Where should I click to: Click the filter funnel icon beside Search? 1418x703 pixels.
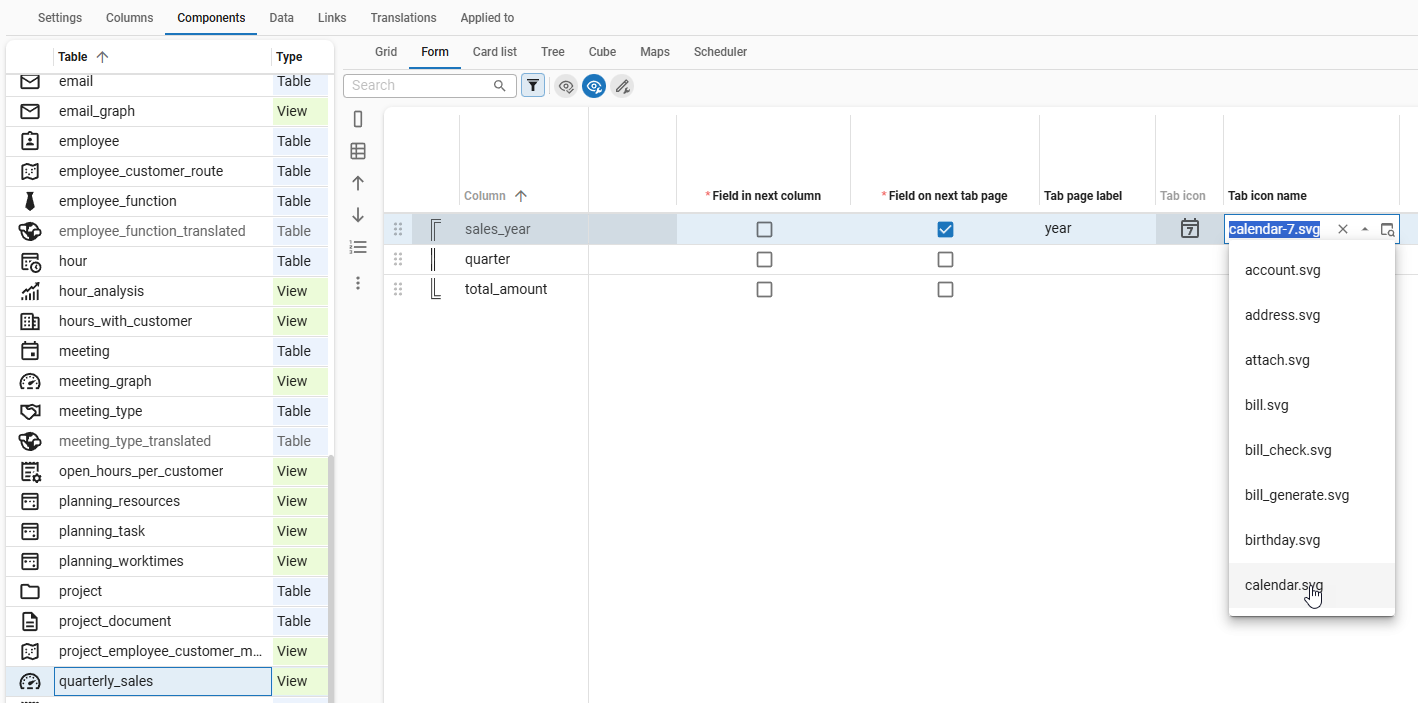(x=533, y=86)
